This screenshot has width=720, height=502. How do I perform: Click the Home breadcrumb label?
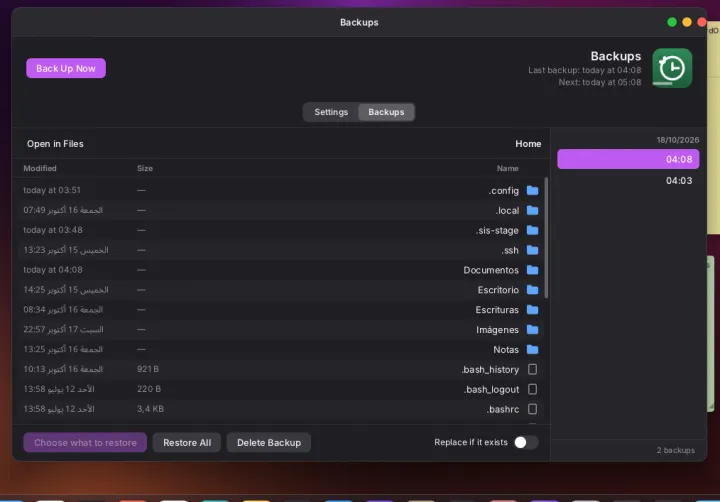click(x=528, y=144)
